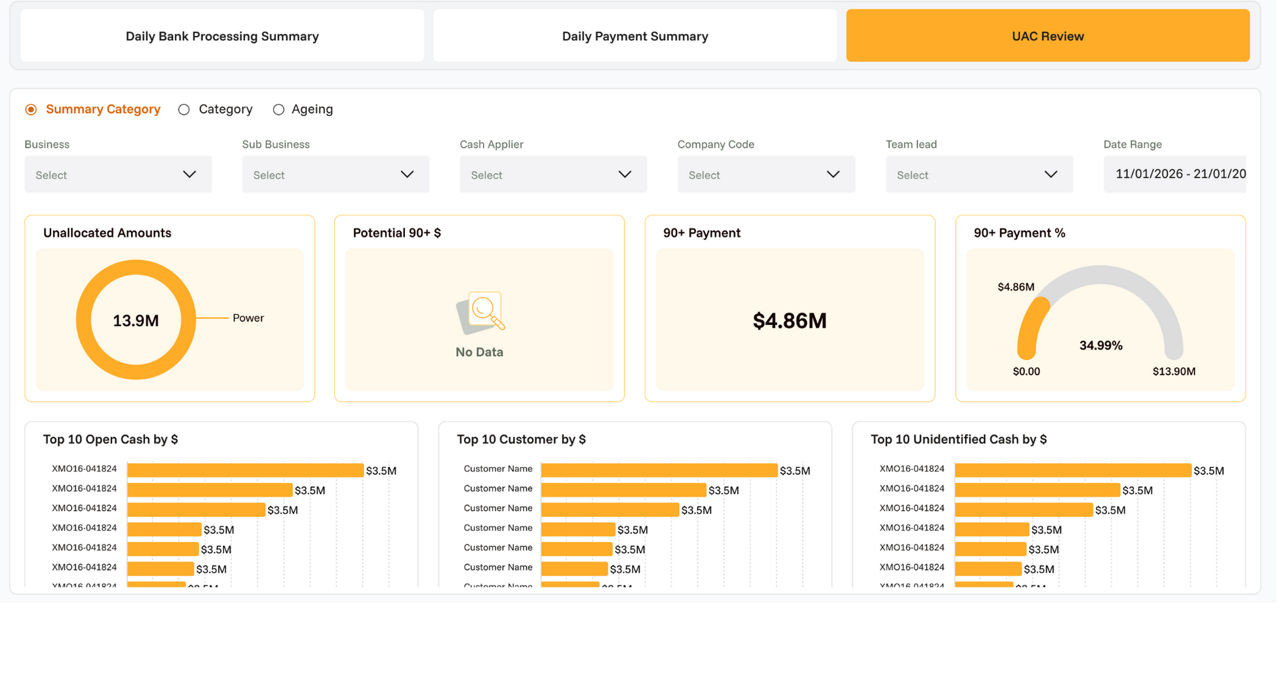Choose the Category radio option

[184, 109]
